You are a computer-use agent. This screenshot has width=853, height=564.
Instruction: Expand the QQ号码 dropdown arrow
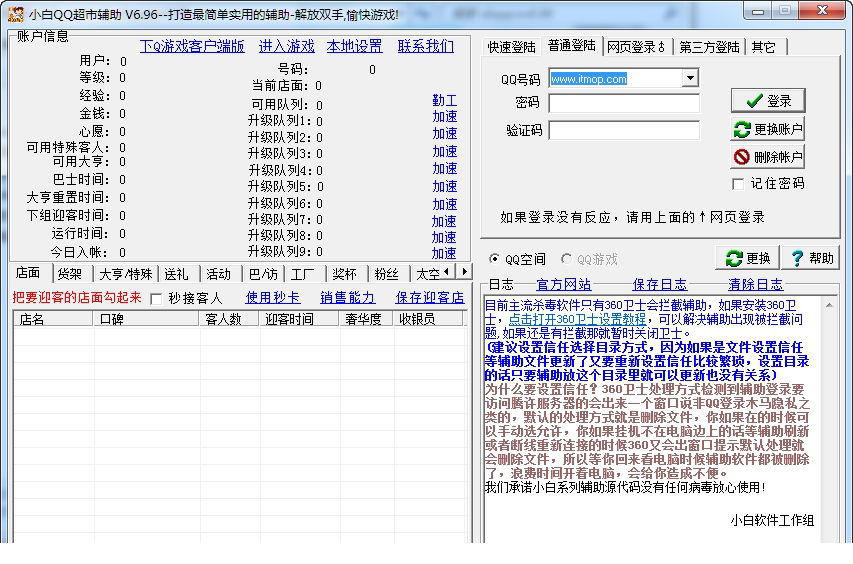690,78
